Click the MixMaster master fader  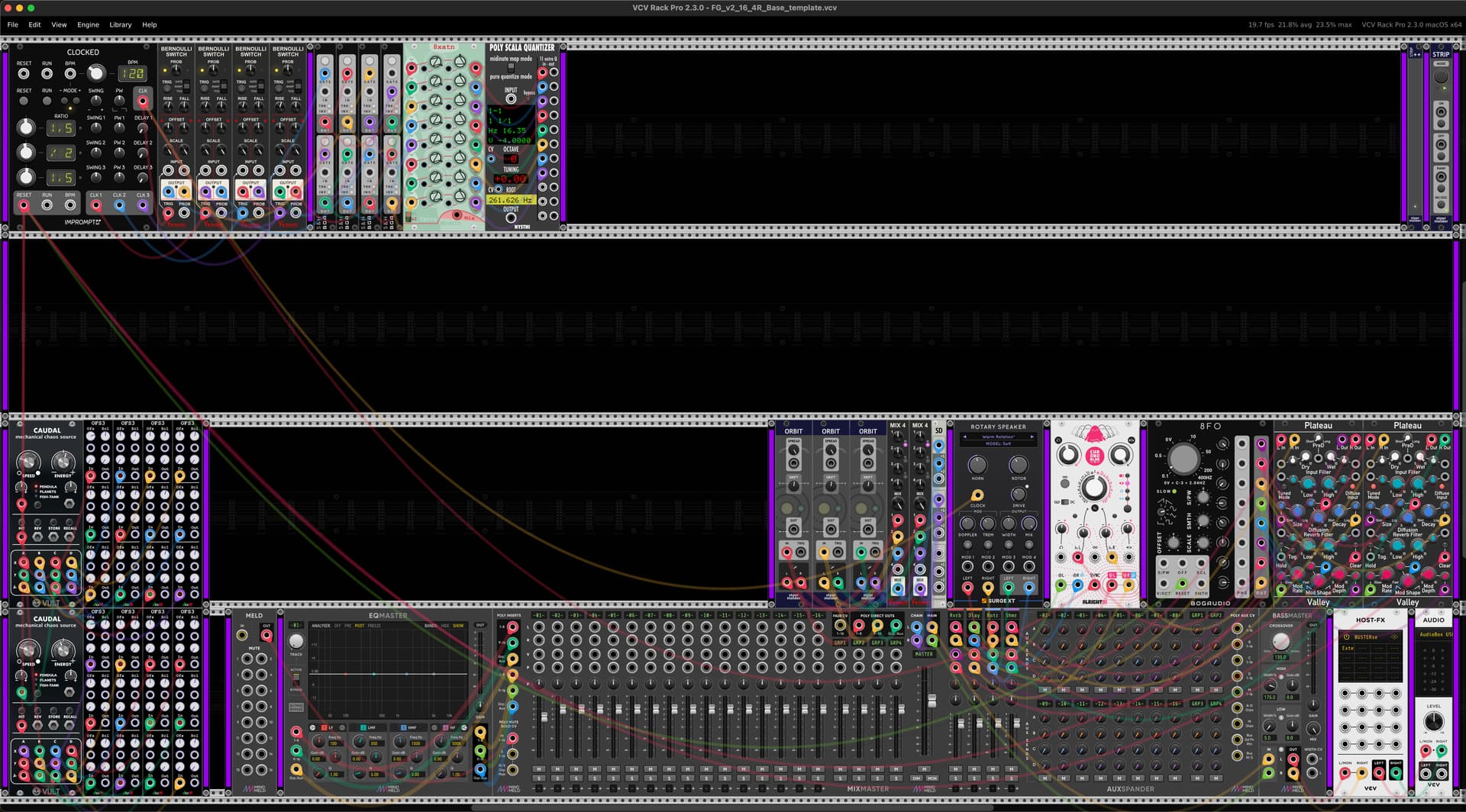coord(932,701)
